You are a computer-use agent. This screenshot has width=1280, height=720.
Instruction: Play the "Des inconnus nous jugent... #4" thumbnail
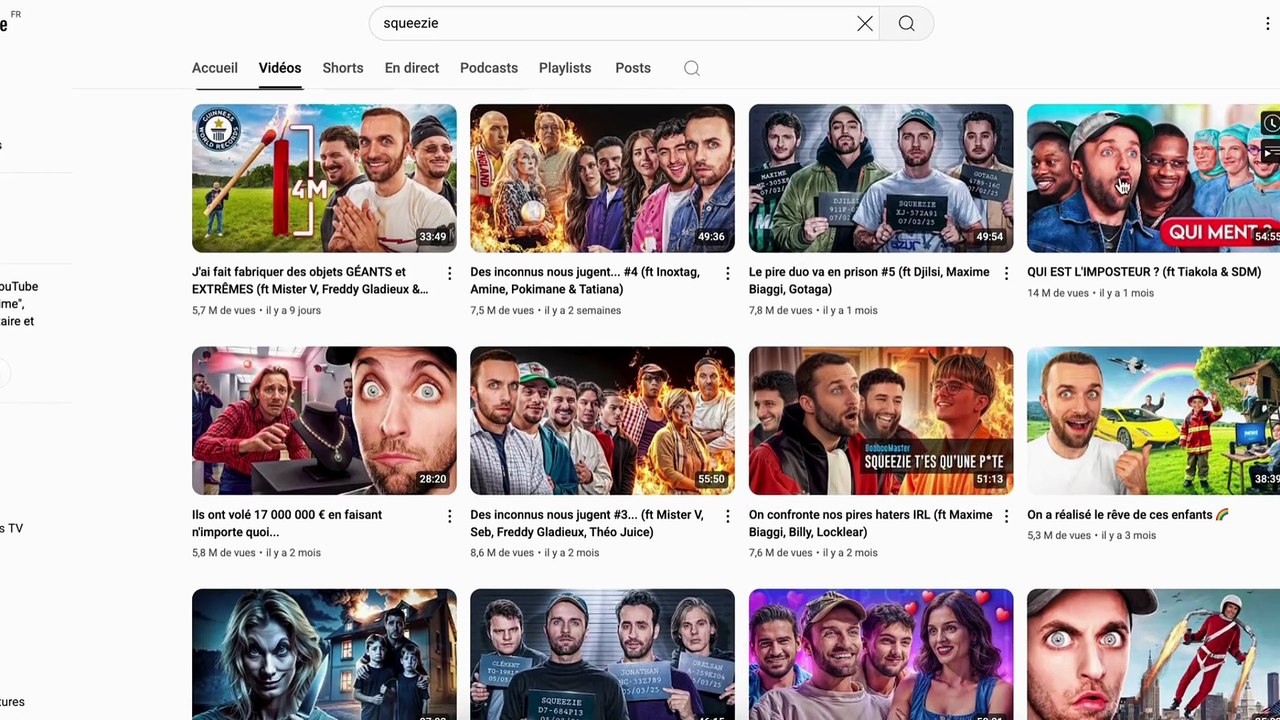[602, 178]
